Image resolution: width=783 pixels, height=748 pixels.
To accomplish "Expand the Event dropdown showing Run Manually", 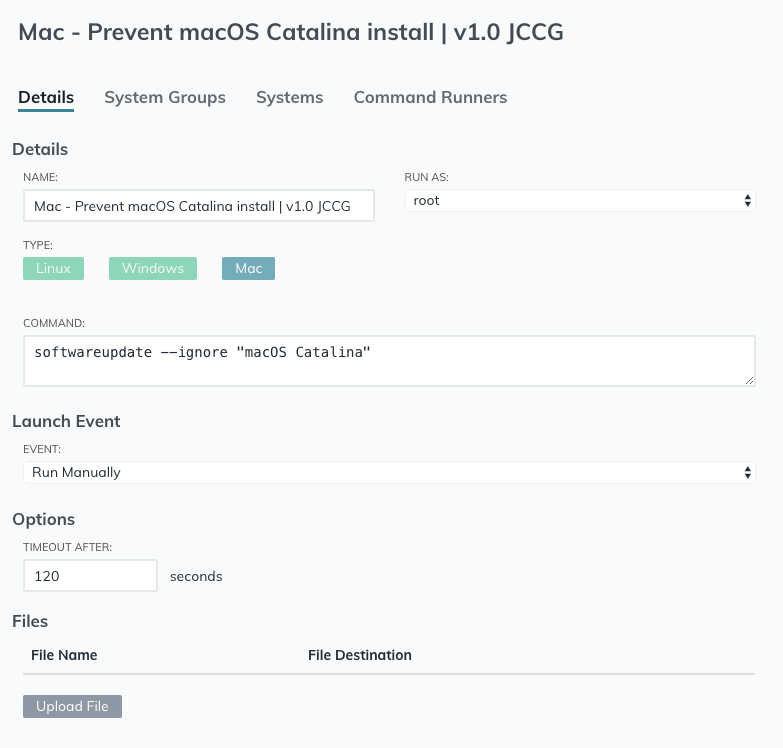I will 388,472.
